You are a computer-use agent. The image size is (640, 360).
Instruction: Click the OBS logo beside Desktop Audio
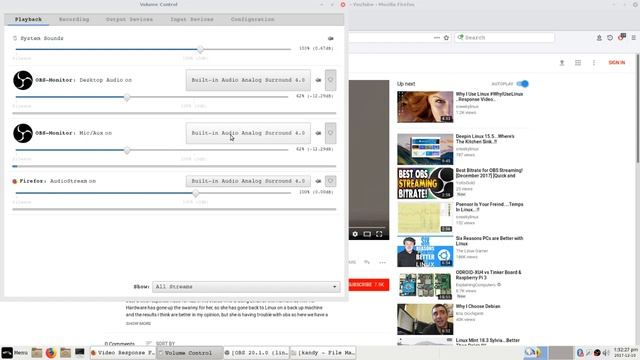point(23,80)
